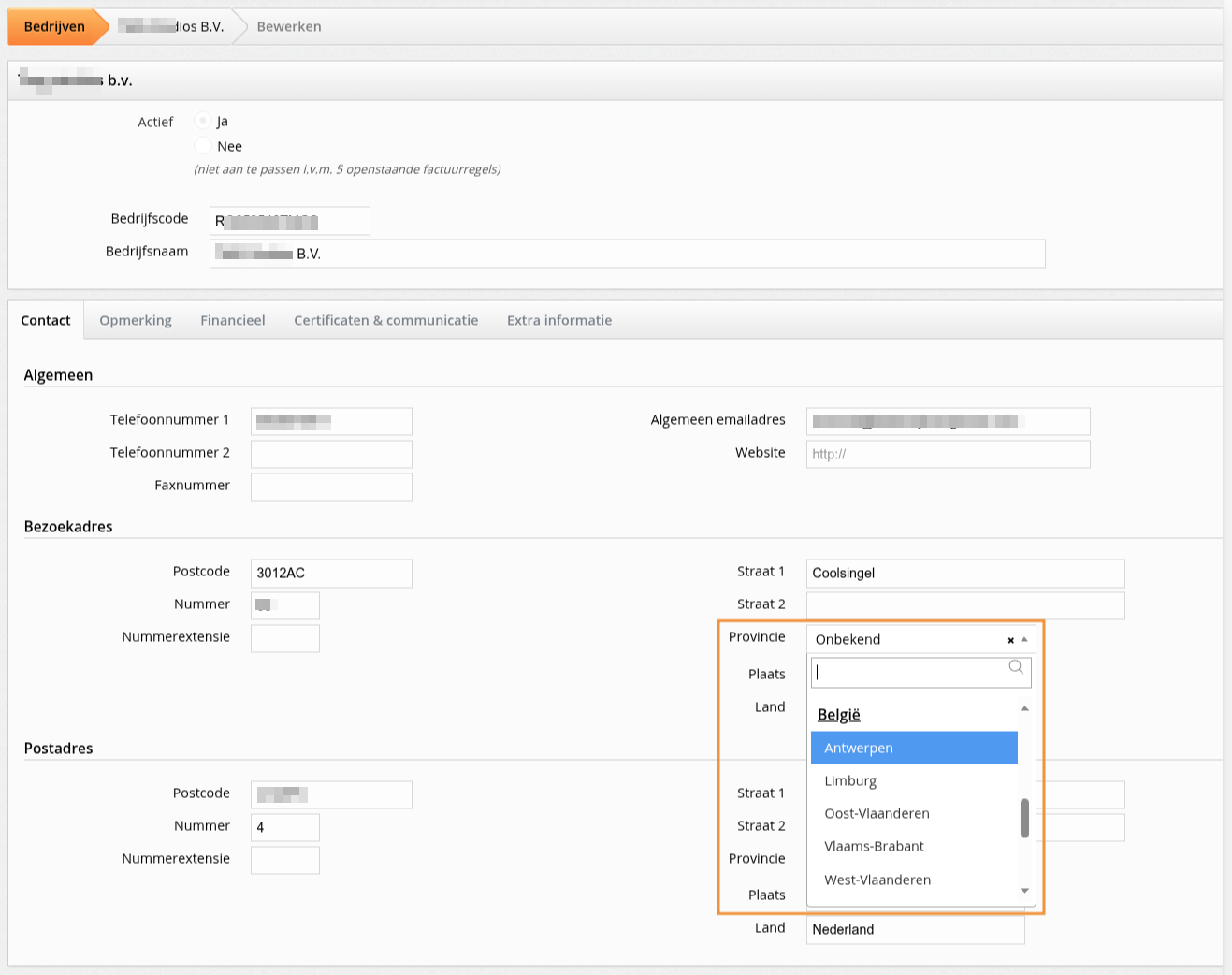Select the Ja radio button for Actief

203,121
